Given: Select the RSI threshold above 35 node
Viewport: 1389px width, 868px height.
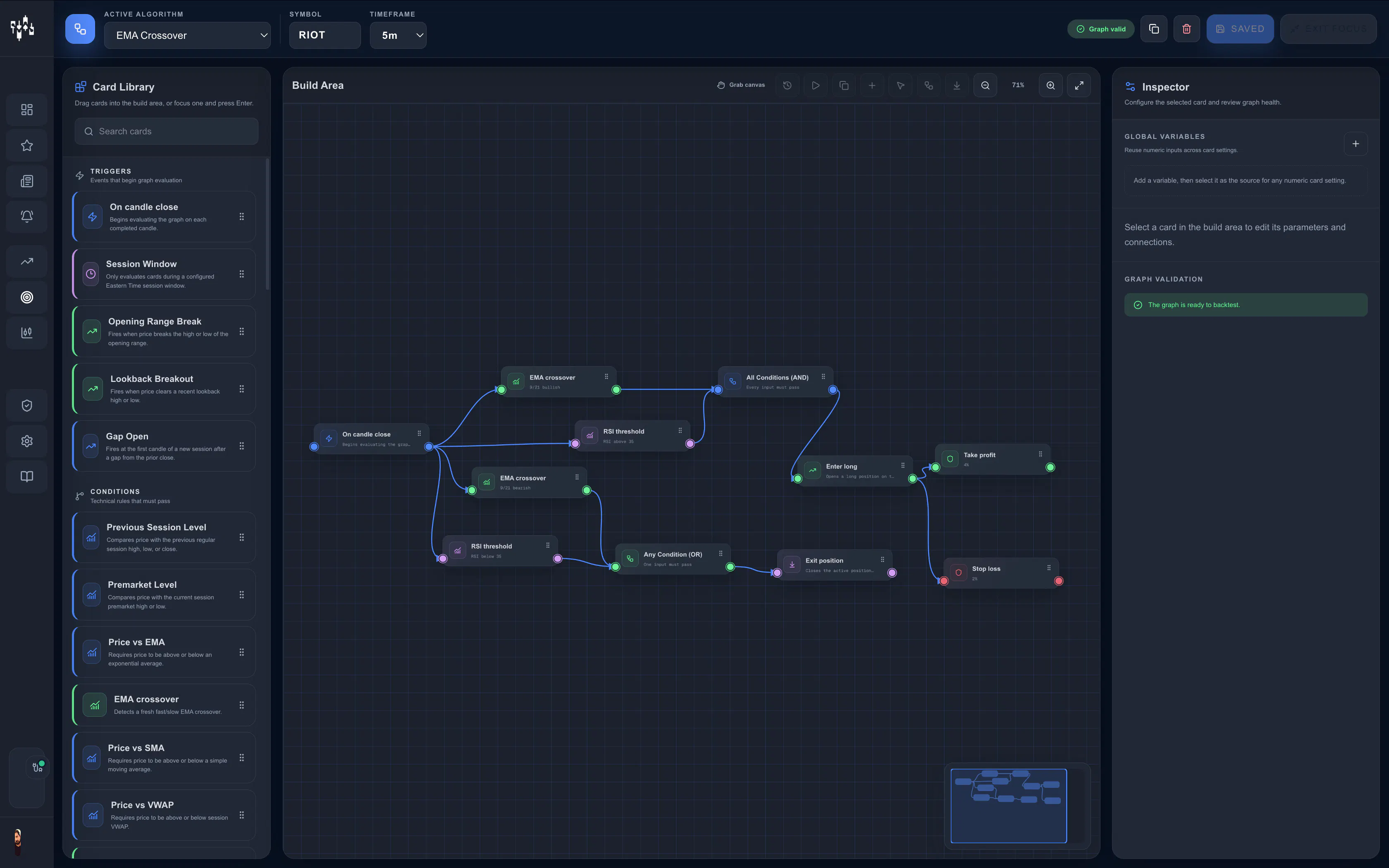Looking at the screenshot, I should point(632,436).
